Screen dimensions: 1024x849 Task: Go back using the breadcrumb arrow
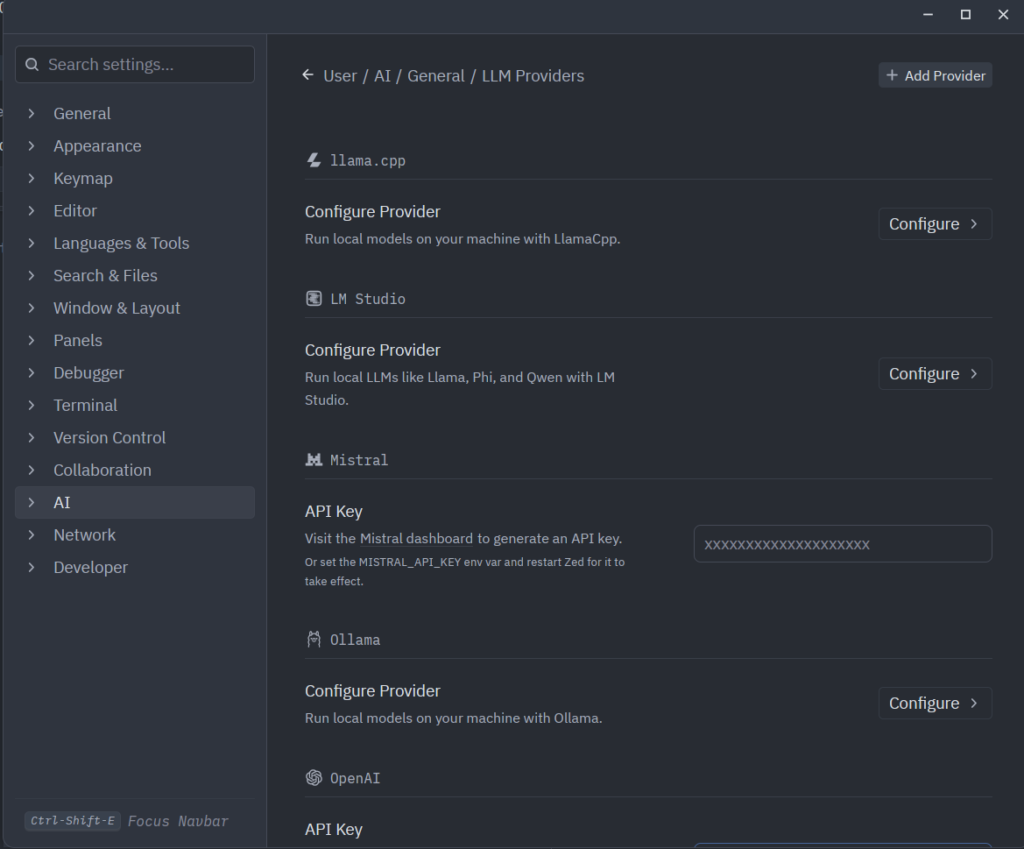[x=308, y=75]
